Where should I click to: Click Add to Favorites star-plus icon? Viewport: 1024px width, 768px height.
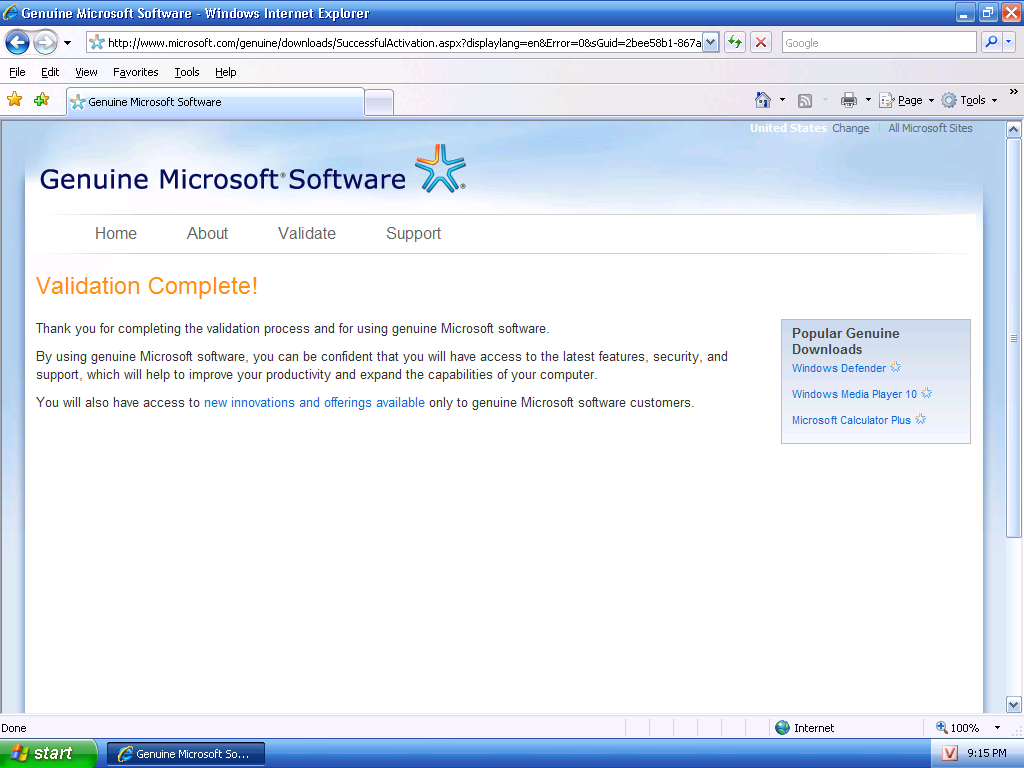tap(42, 100)
